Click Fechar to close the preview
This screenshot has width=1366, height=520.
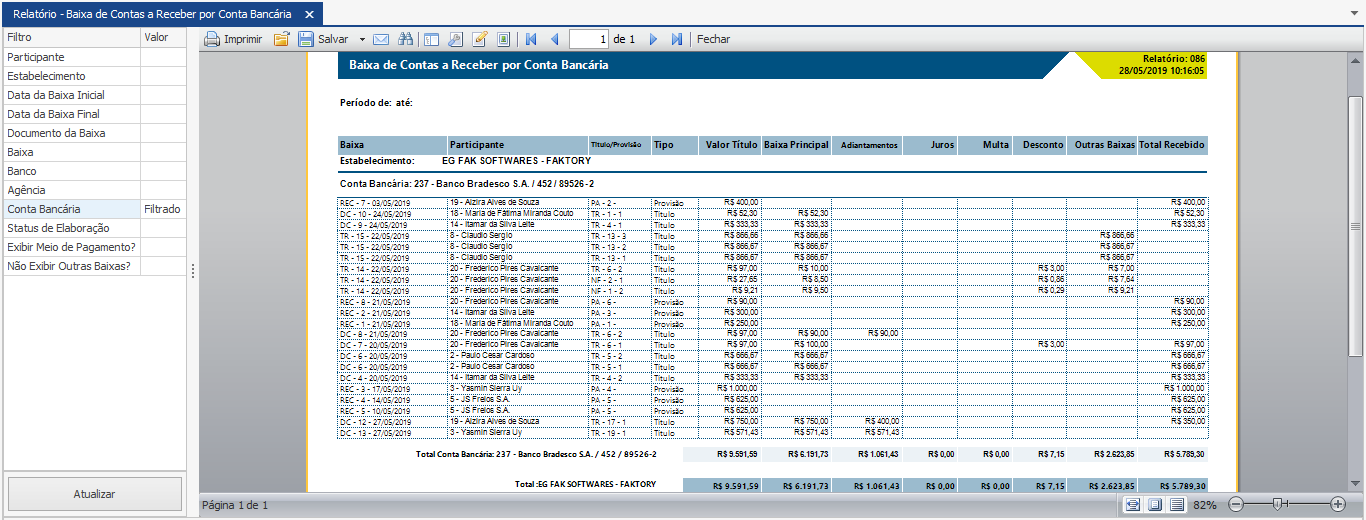pyautogui.click(x=713, y=40)
